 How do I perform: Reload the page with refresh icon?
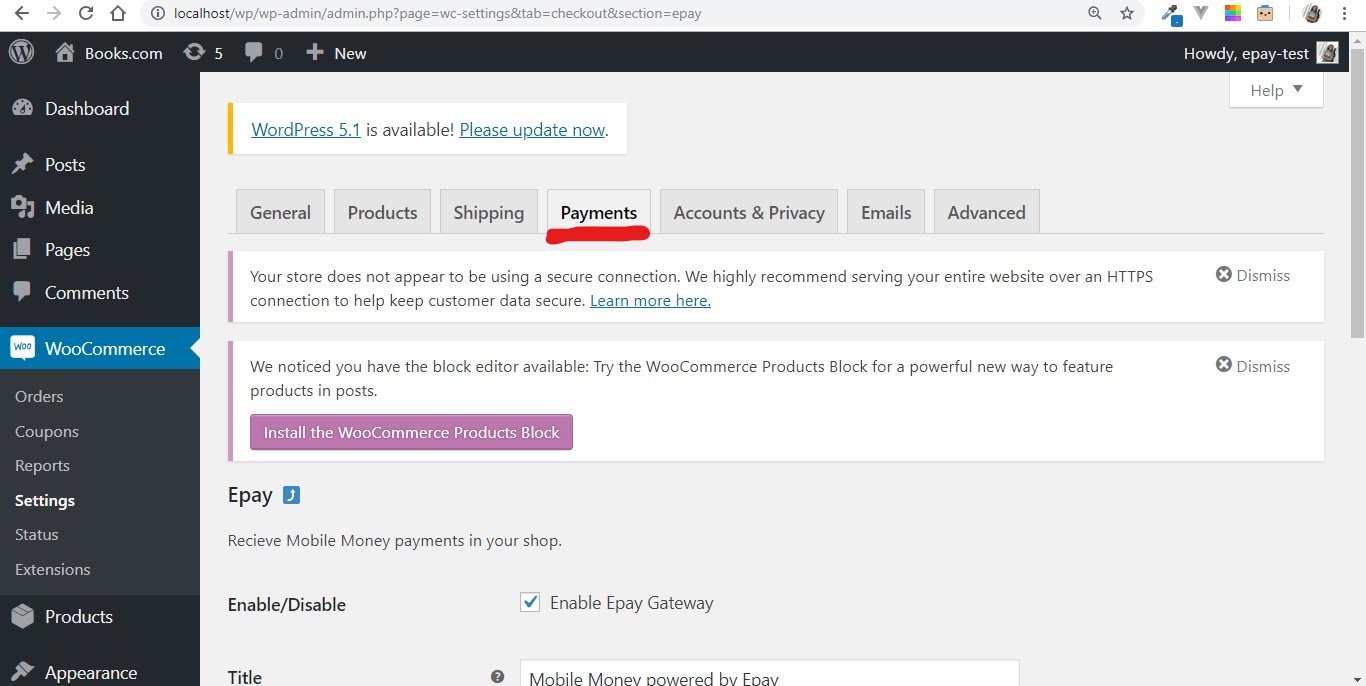point(86,13)
